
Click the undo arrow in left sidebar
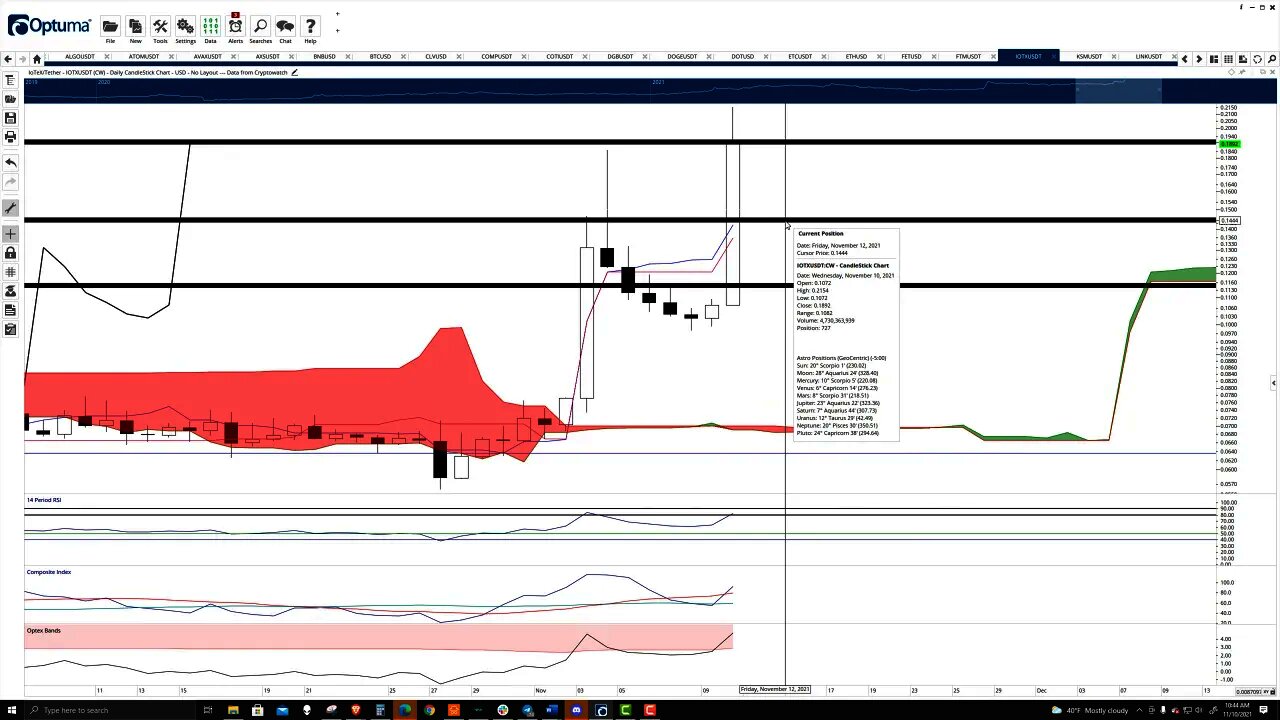[10, 162]
